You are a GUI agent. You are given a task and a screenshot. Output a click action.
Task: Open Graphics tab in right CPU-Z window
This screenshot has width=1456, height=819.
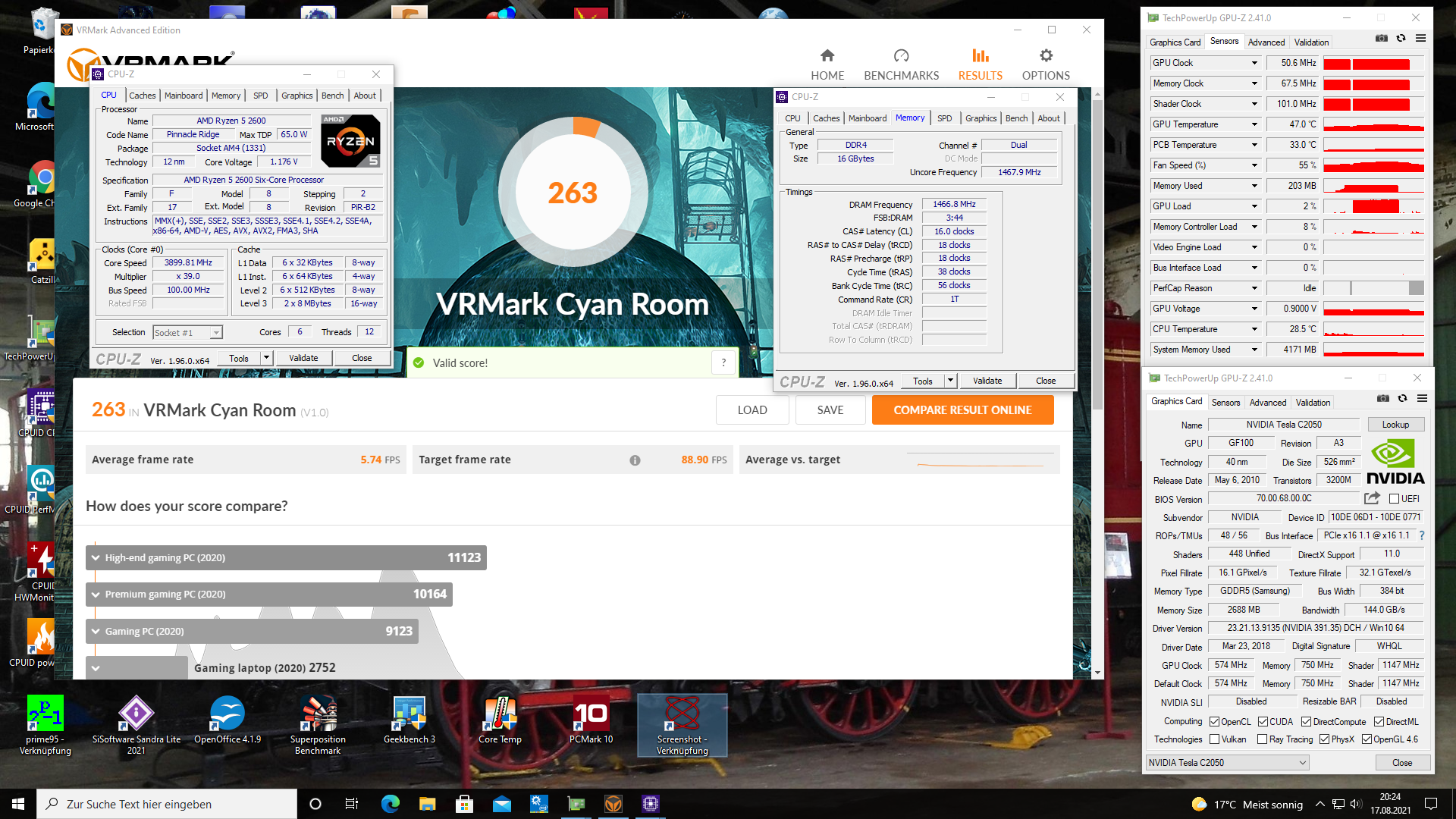pyautogui.click(x=981, y=118)
